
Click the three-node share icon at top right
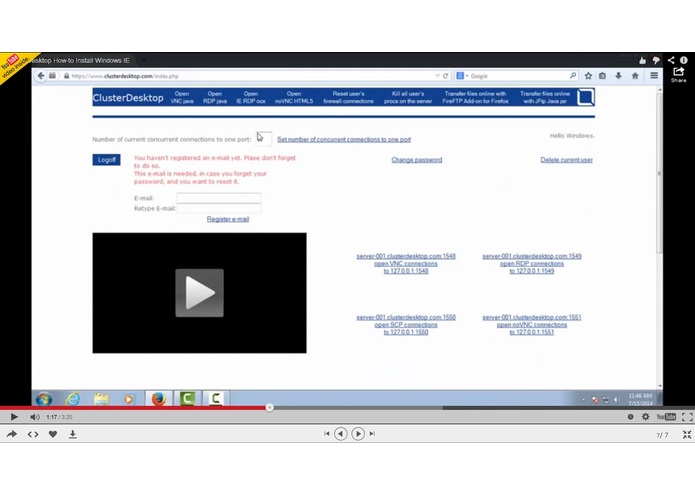click(671, 60)
